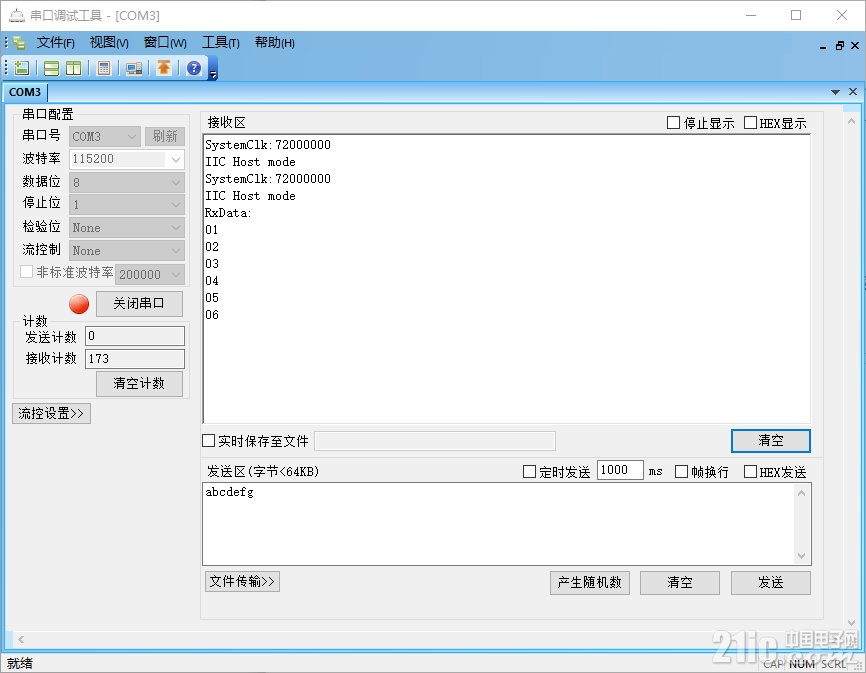
Task: Open the 窗口(W) menu
Action: (165, 43)
